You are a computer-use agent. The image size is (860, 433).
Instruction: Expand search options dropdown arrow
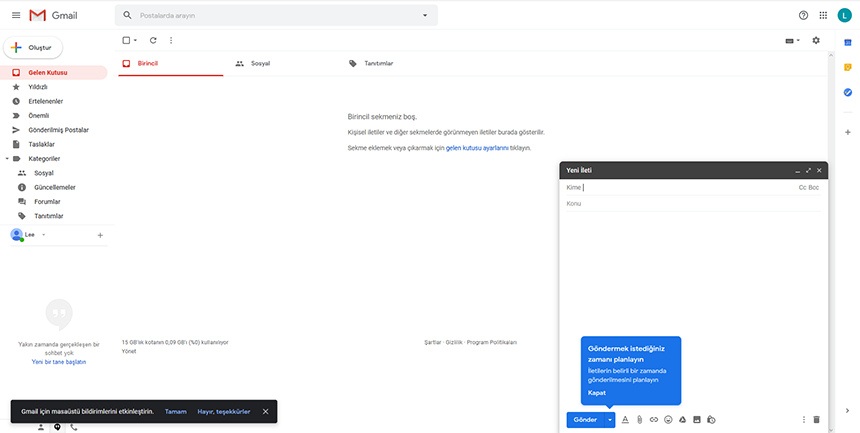(425, 15)
